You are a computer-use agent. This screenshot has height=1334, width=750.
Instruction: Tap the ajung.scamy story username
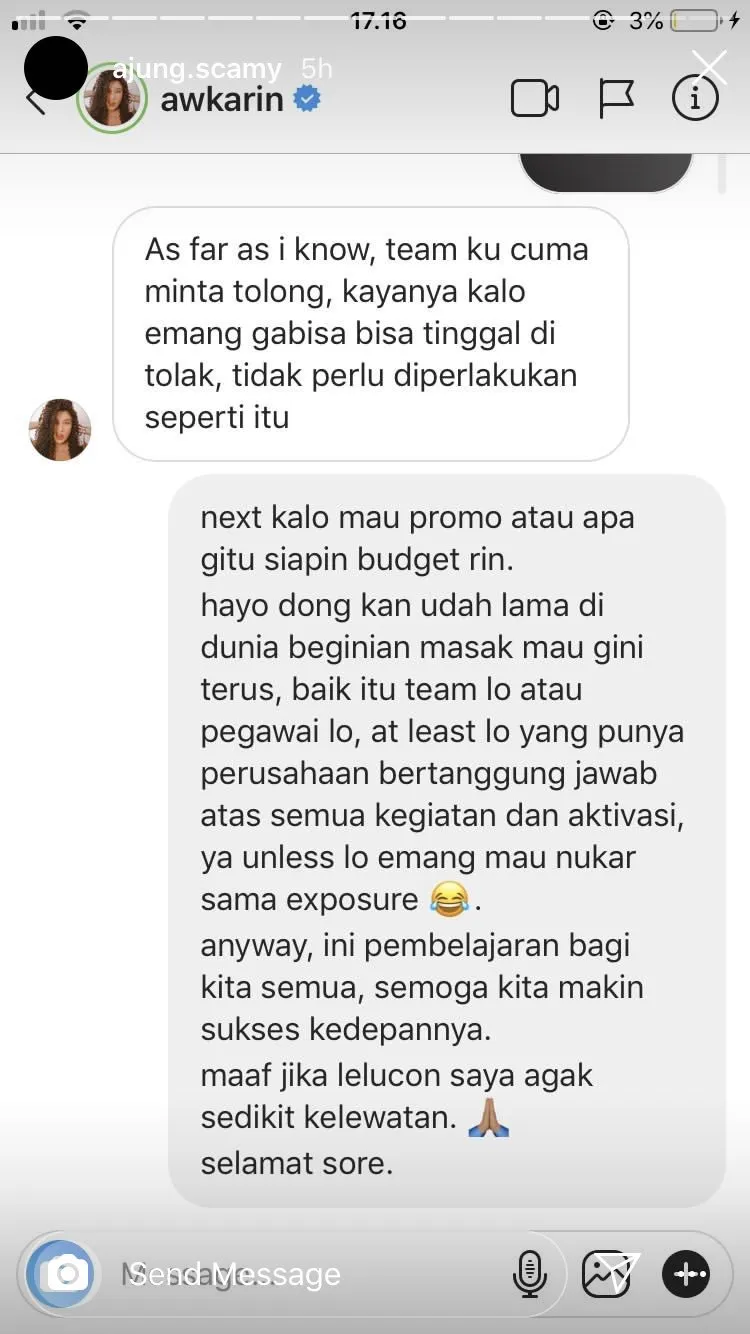tap(197, 69)
